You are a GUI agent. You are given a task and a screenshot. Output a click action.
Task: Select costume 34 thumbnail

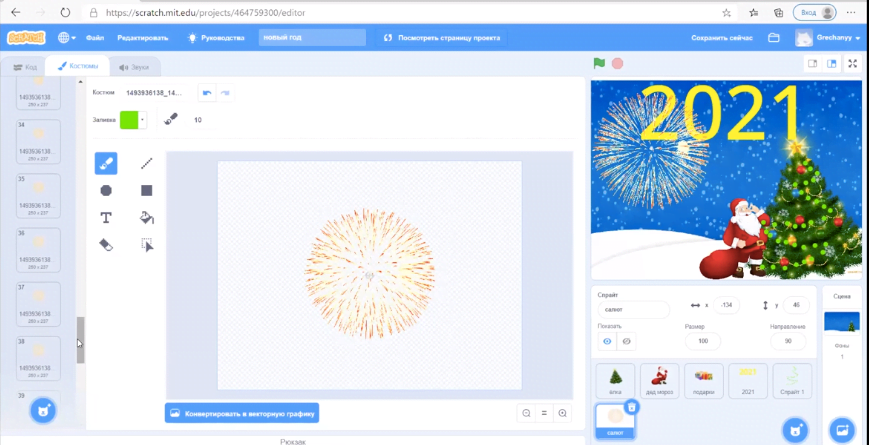(x=38, y=142)
